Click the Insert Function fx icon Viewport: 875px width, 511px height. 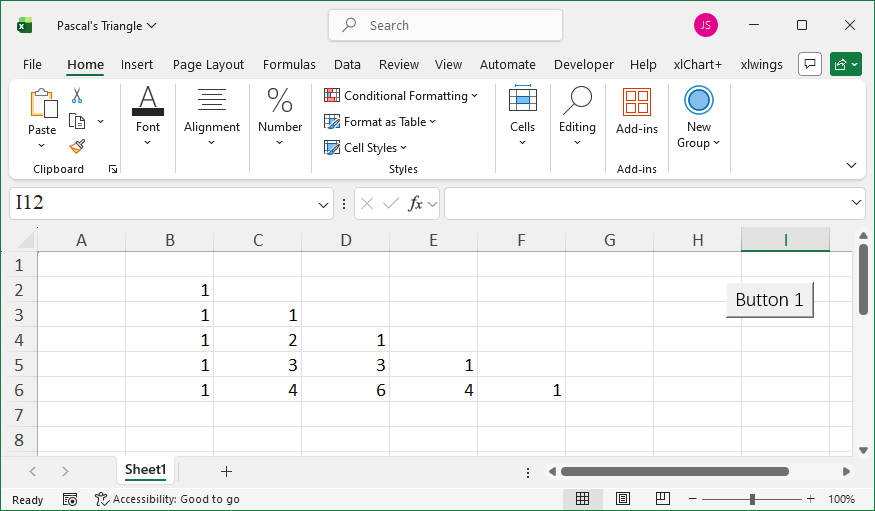click(x=416, y=204)
